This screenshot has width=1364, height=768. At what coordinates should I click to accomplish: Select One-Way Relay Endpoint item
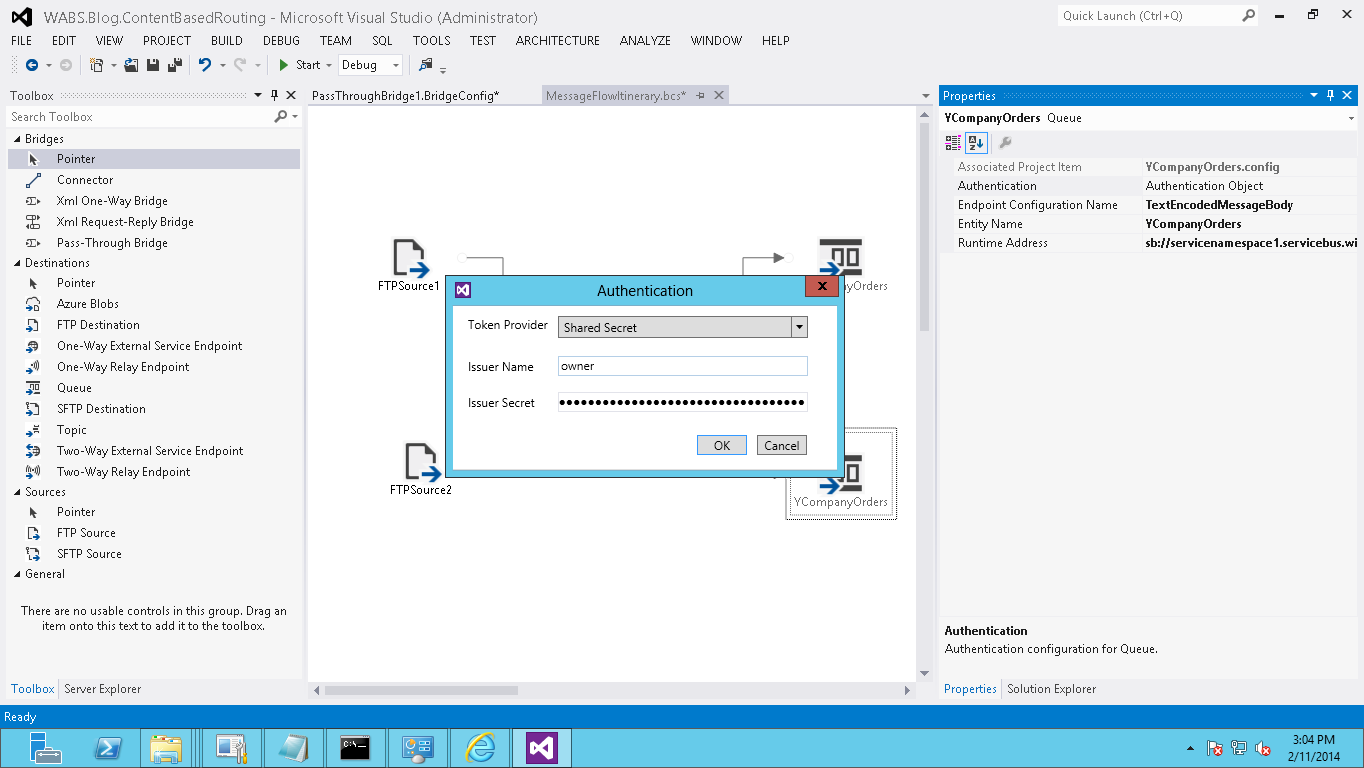tap(123, 367)
